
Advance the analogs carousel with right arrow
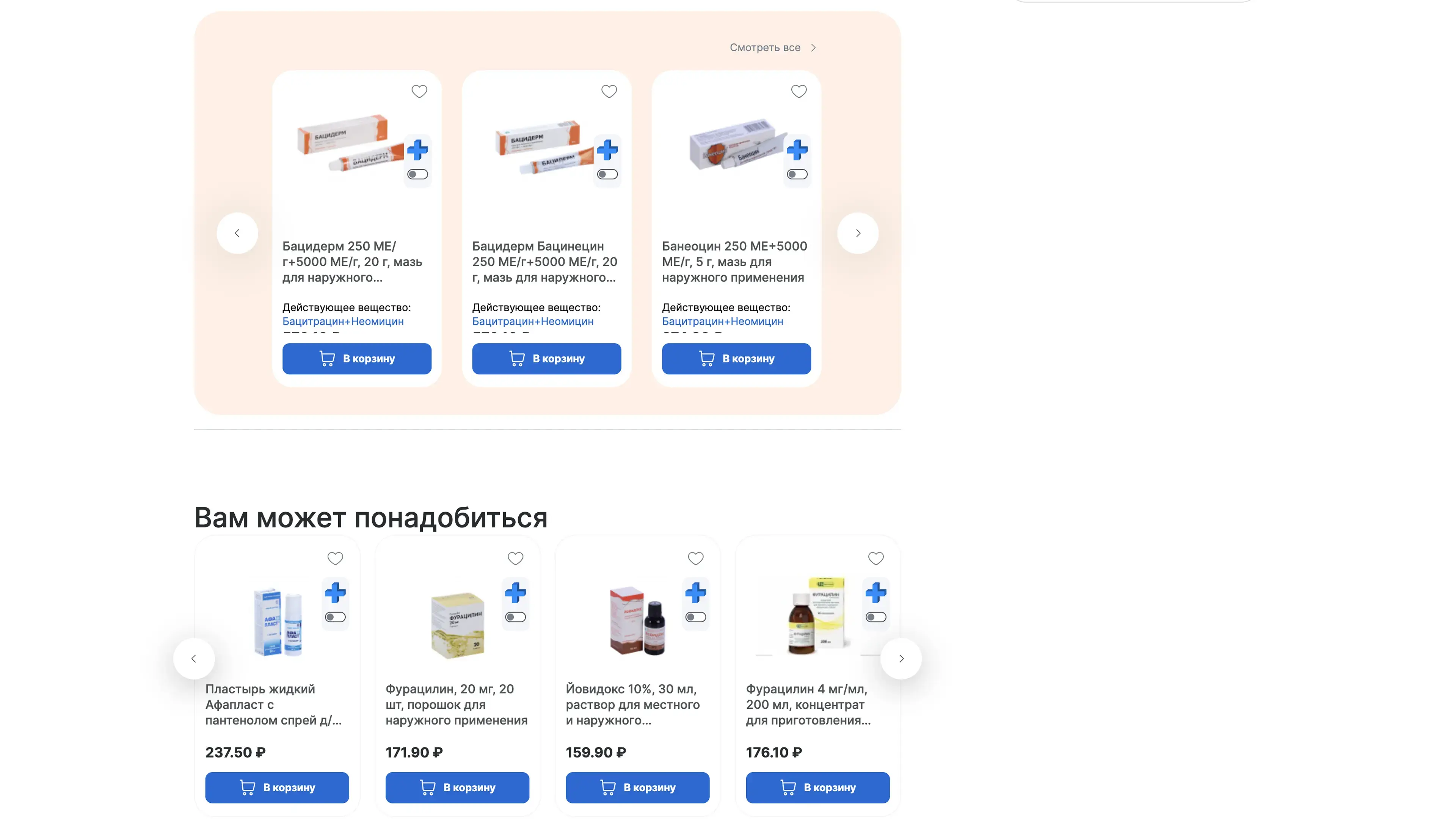[x=858, y=233]
